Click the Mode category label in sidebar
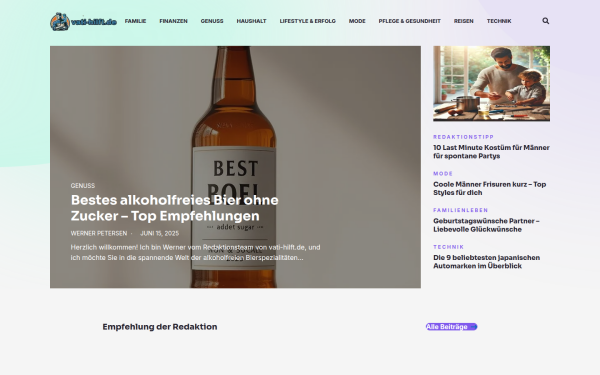Viewport: 600px width, 375px height. click(x=443, y=174)
